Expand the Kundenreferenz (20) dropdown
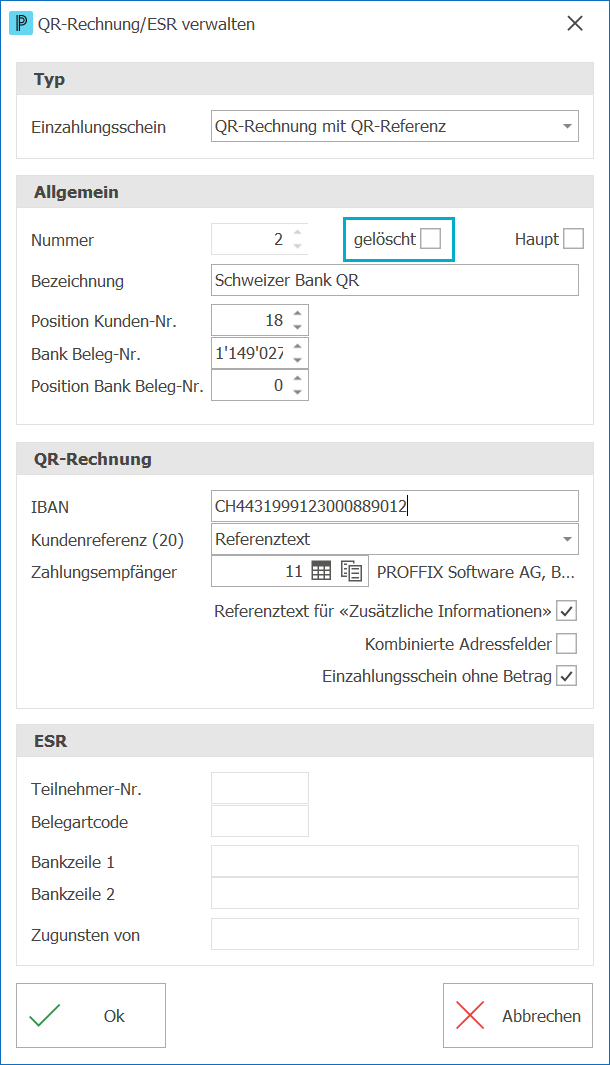This screenshot has width=610, height=1065. pyautogui.click(x=567, y=539)
